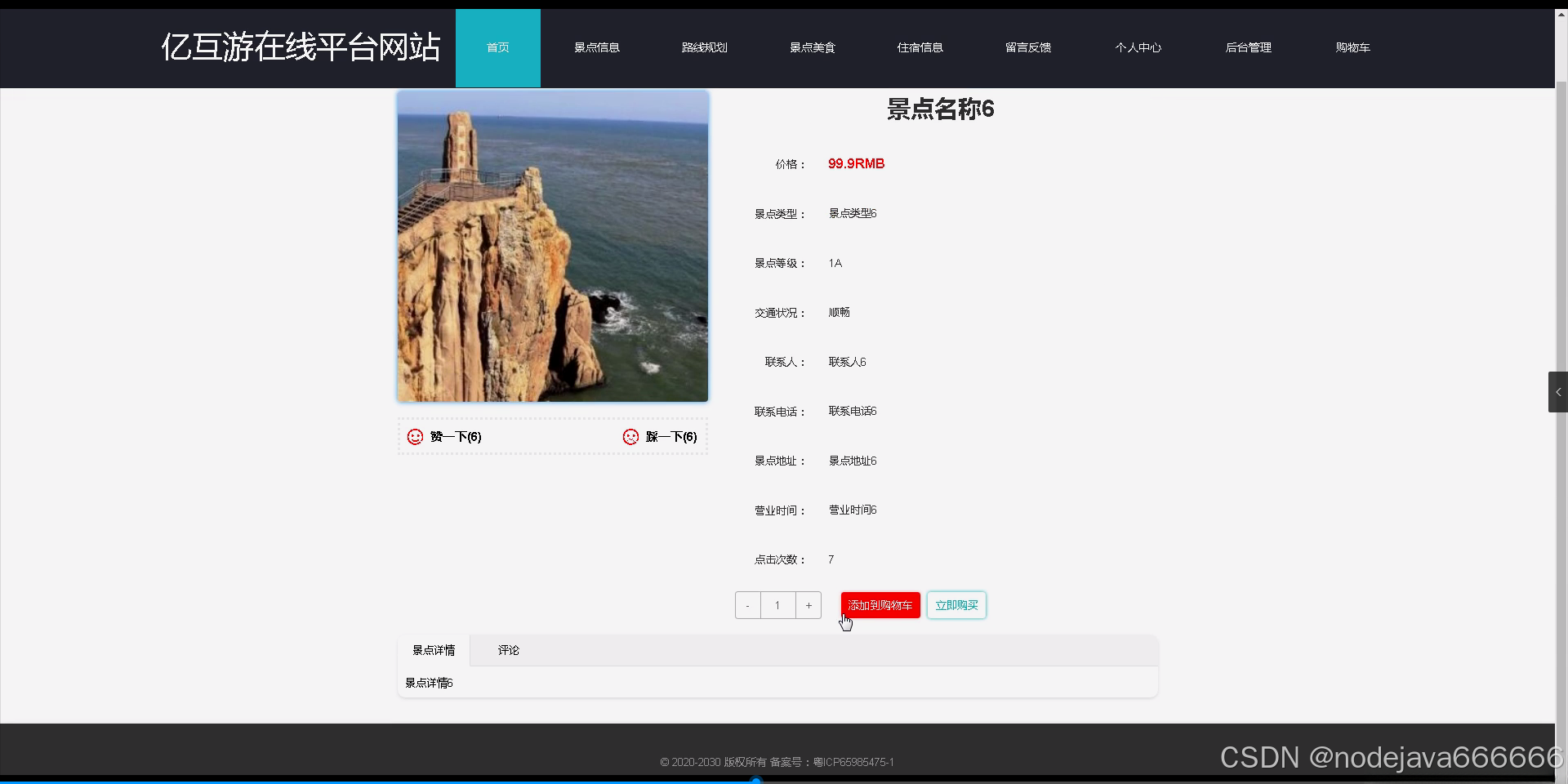The image size is (1568, 784).
Task: Click the address value 景点地址6
Action: pos(853,461)
